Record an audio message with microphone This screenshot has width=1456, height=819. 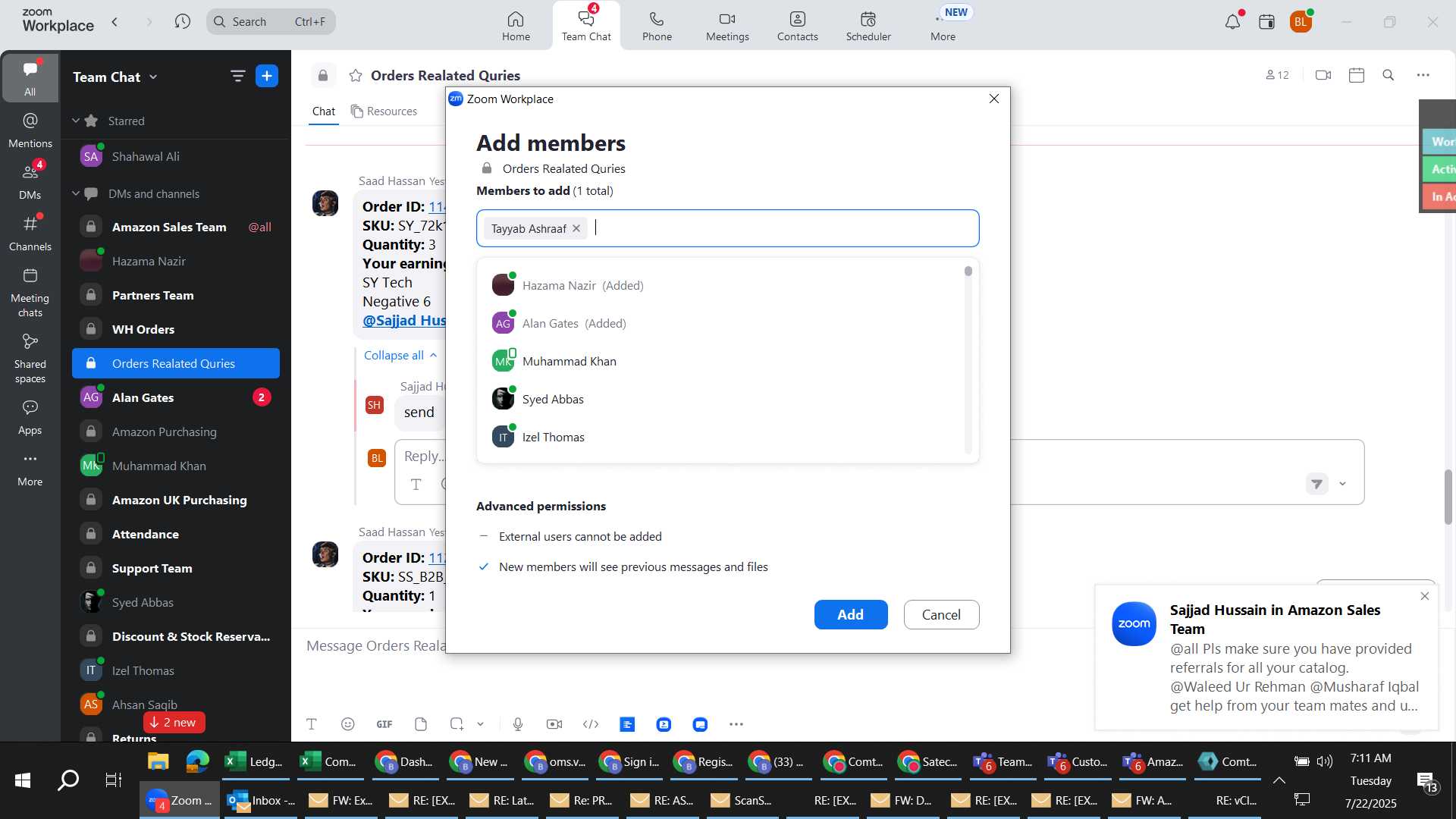click(x=518, y=724)
